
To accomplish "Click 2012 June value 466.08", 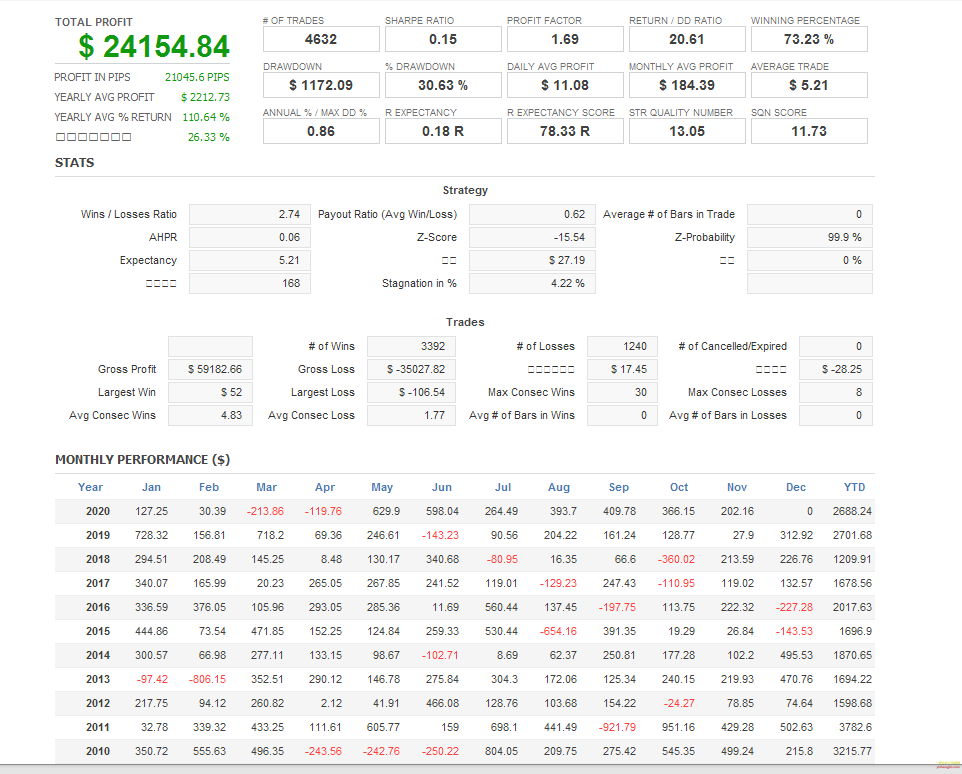I will click(442, 703).
